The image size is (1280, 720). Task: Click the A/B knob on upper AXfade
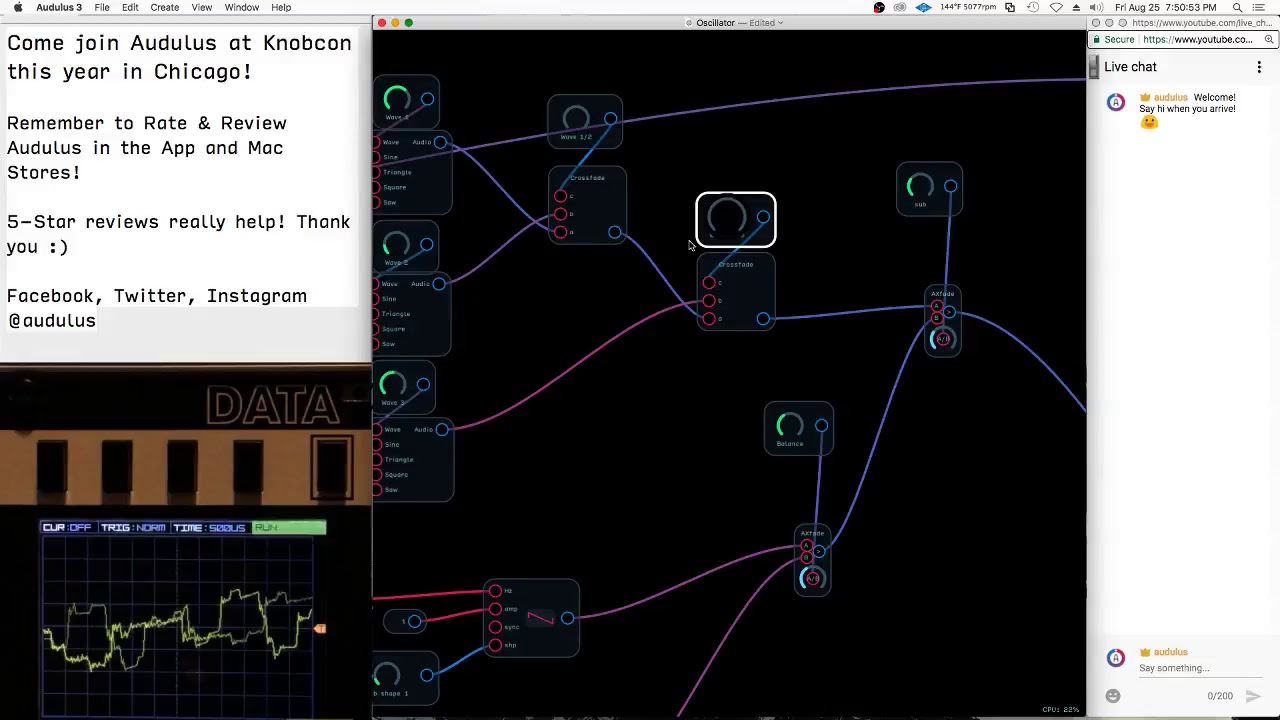[x=941, y=339]
